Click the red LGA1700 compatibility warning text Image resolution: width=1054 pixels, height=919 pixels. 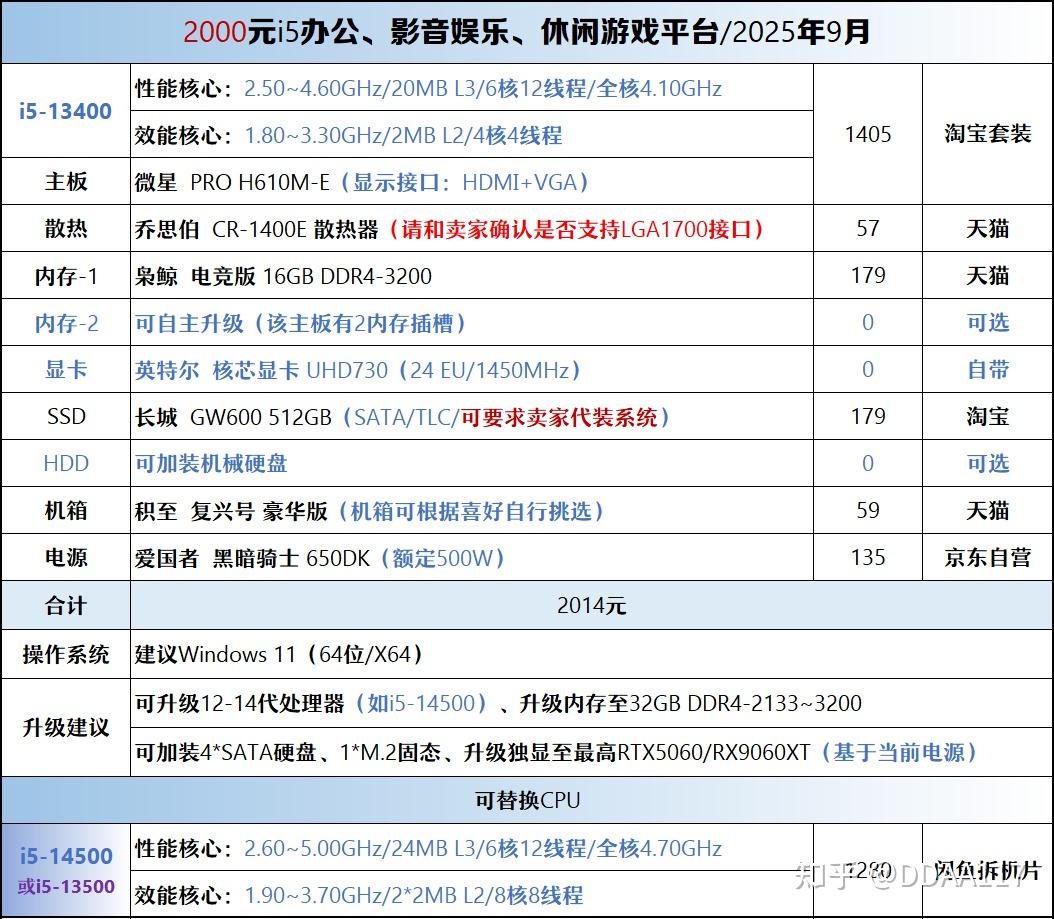(x=576, y=229)
